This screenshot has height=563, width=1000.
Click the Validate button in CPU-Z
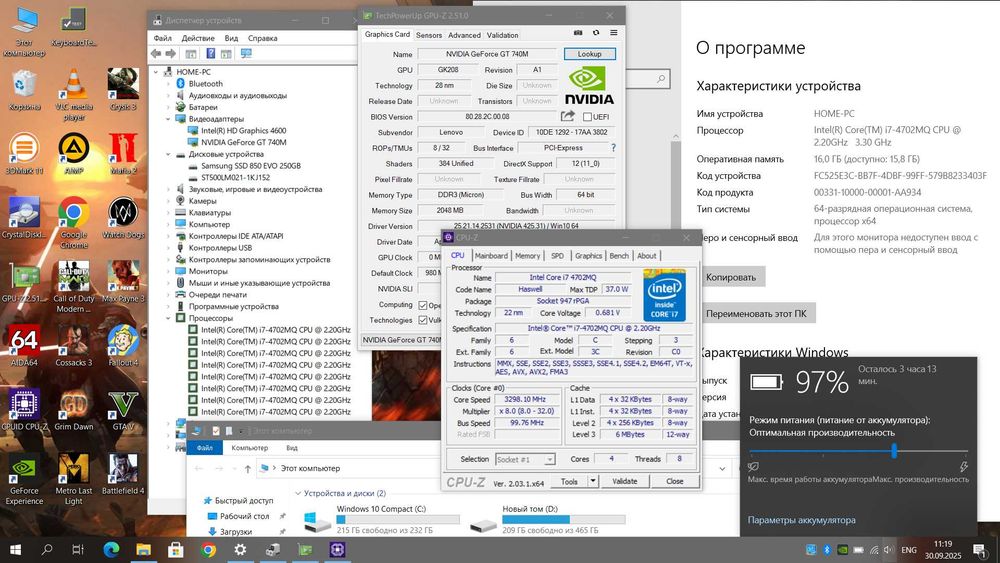click(624, 481)
